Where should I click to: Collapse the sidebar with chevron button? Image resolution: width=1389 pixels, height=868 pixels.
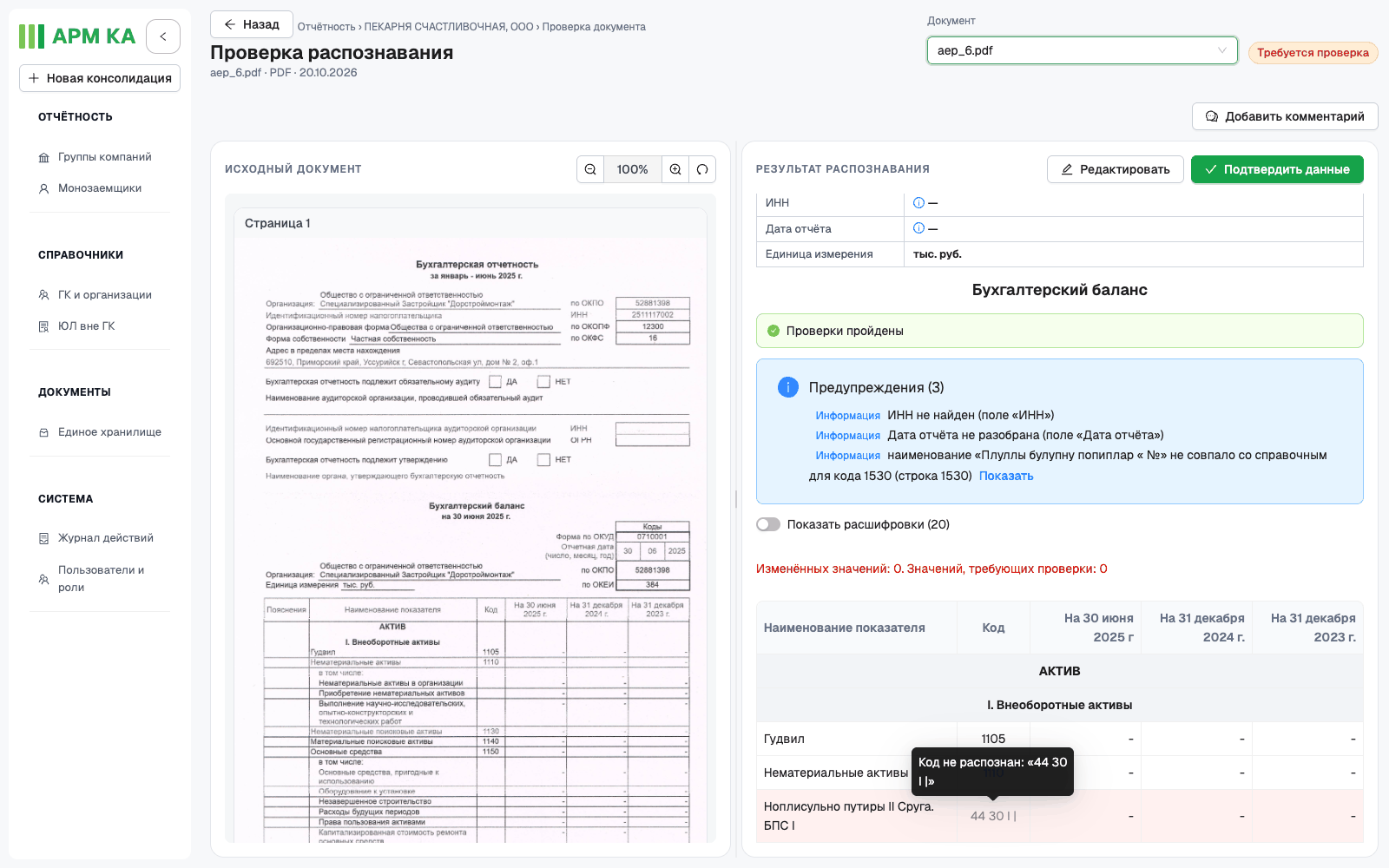point(163,36)
